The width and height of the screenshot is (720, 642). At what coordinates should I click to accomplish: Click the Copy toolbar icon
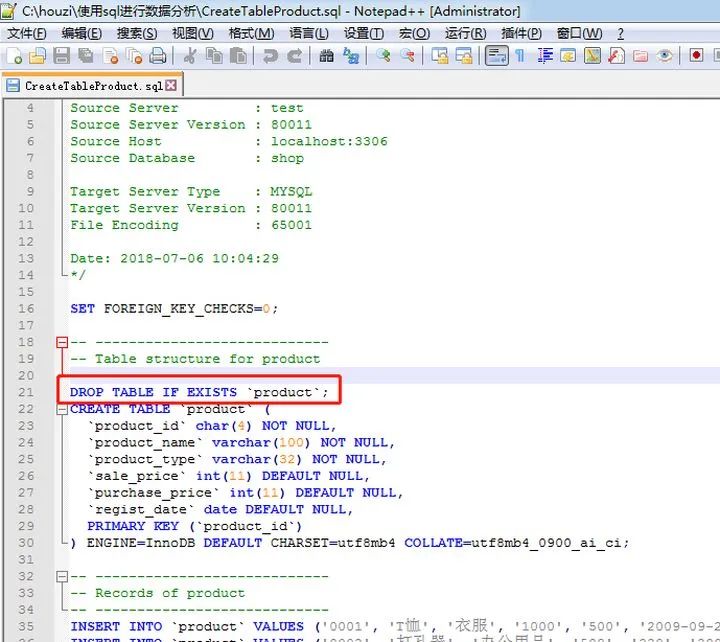tap(214, 56)
